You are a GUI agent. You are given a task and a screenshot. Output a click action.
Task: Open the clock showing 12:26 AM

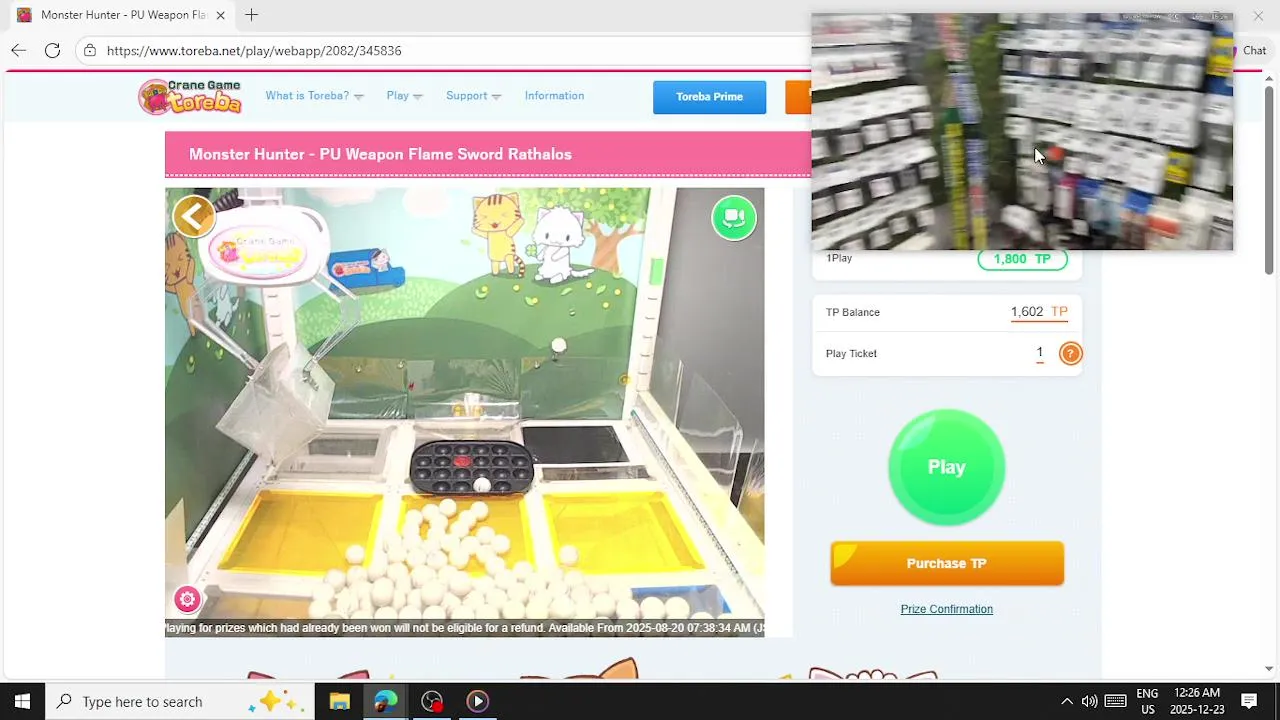pos(1197,701)
